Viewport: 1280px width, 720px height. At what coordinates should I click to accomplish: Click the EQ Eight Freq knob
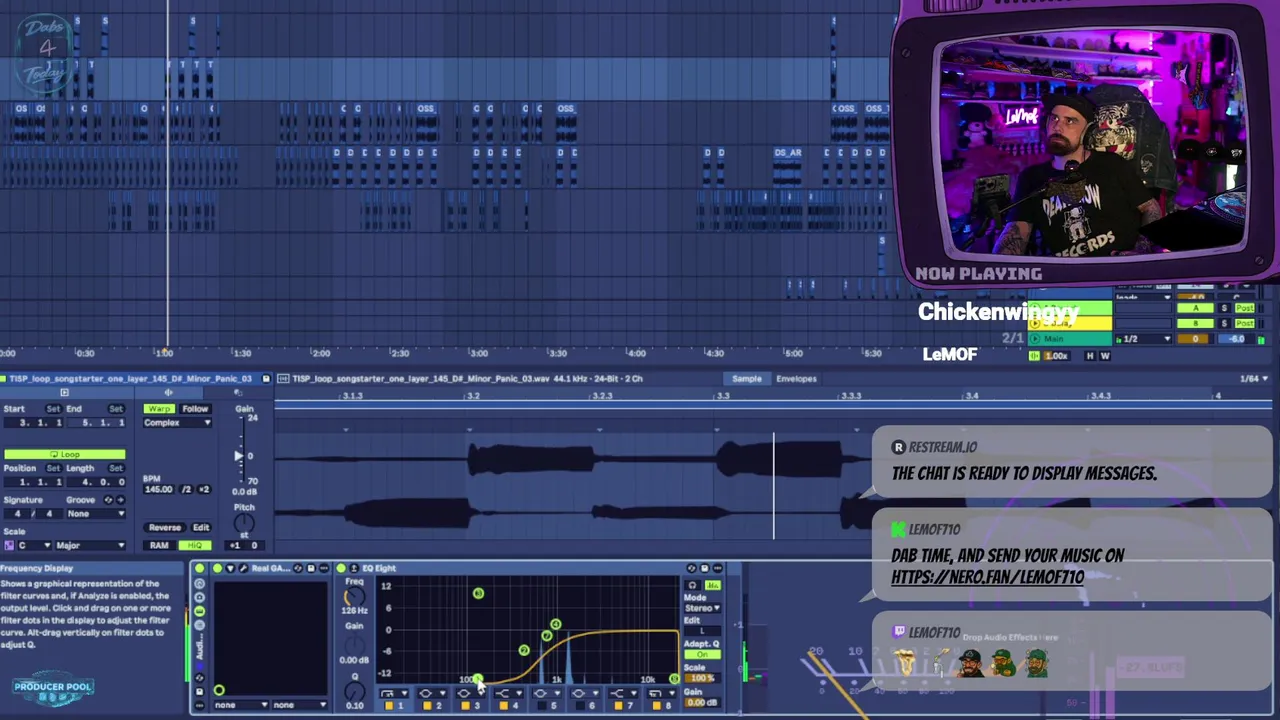(x=355, y=597)
